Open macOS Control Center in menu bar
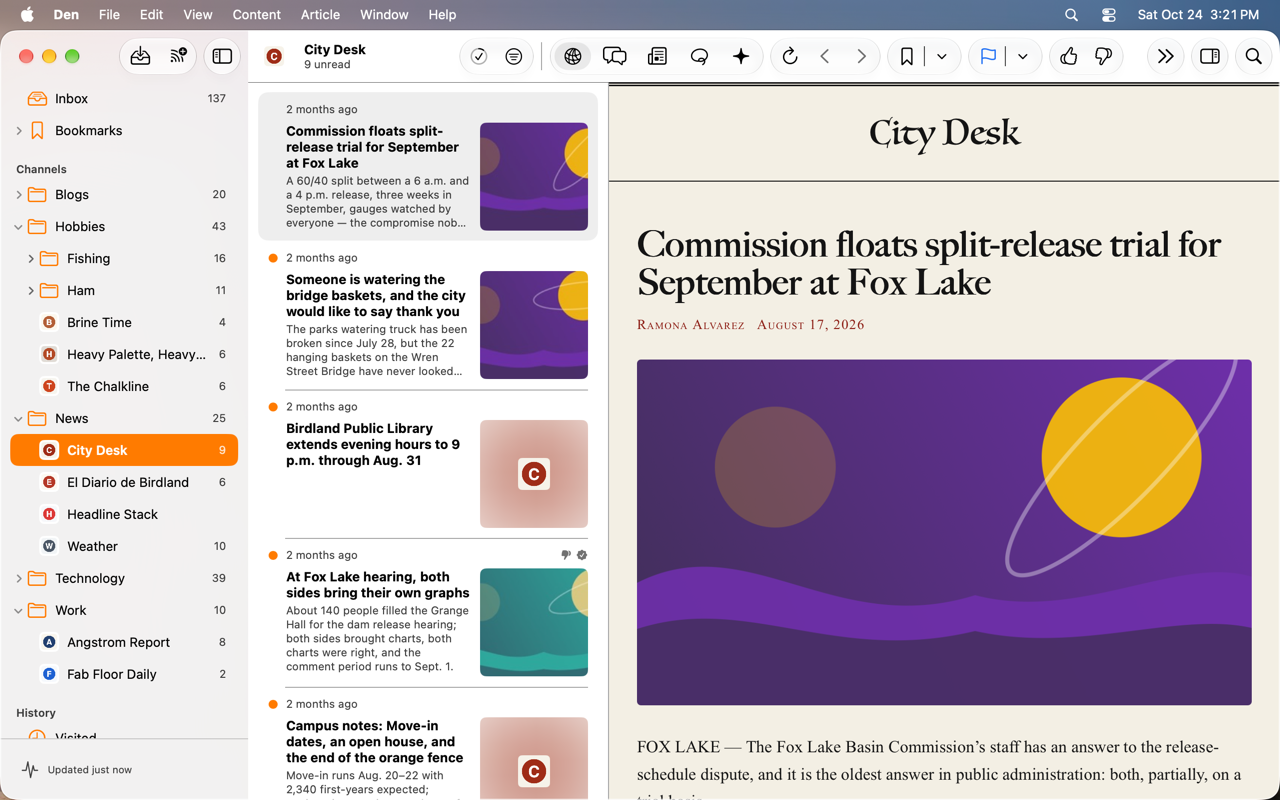This screenshot has height=800, width=1280. [1108, 15]
